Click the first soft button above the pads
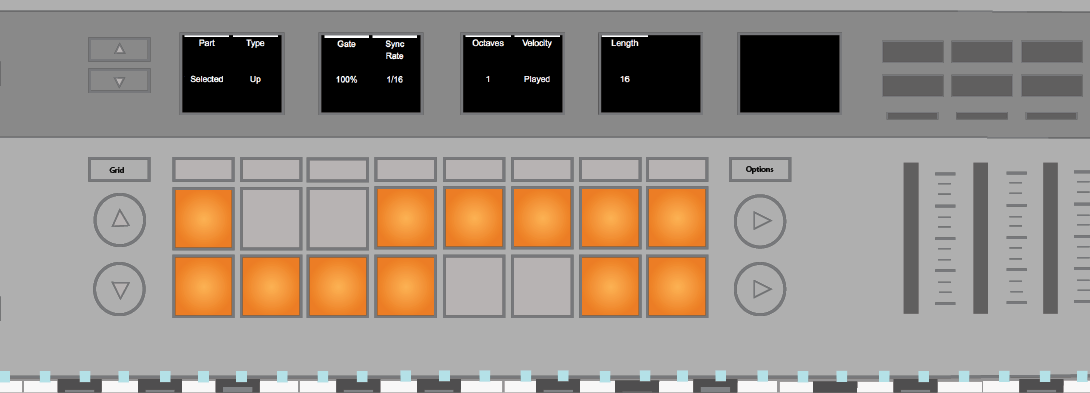Image resolution: width=1090 pixels, height=393 pixels. click(203, 170)
